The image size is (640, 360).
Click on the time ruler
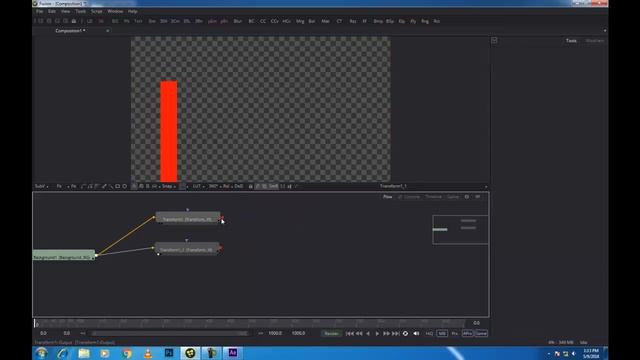(249, 323)
